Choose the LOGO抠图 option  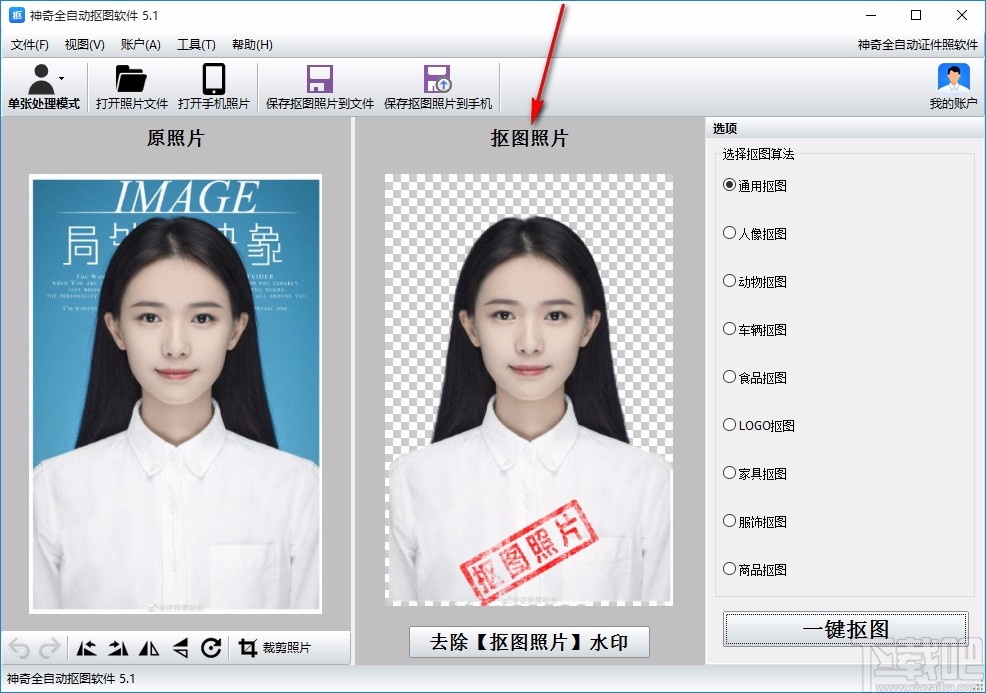(x=731, y=425)
